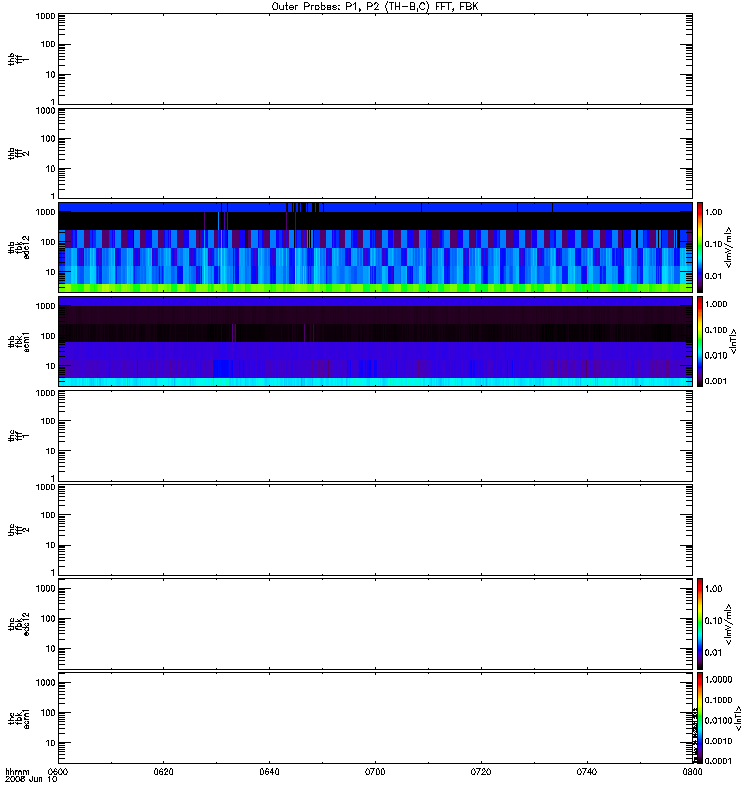Click the 0640 time axis label

tap(269, 771)
